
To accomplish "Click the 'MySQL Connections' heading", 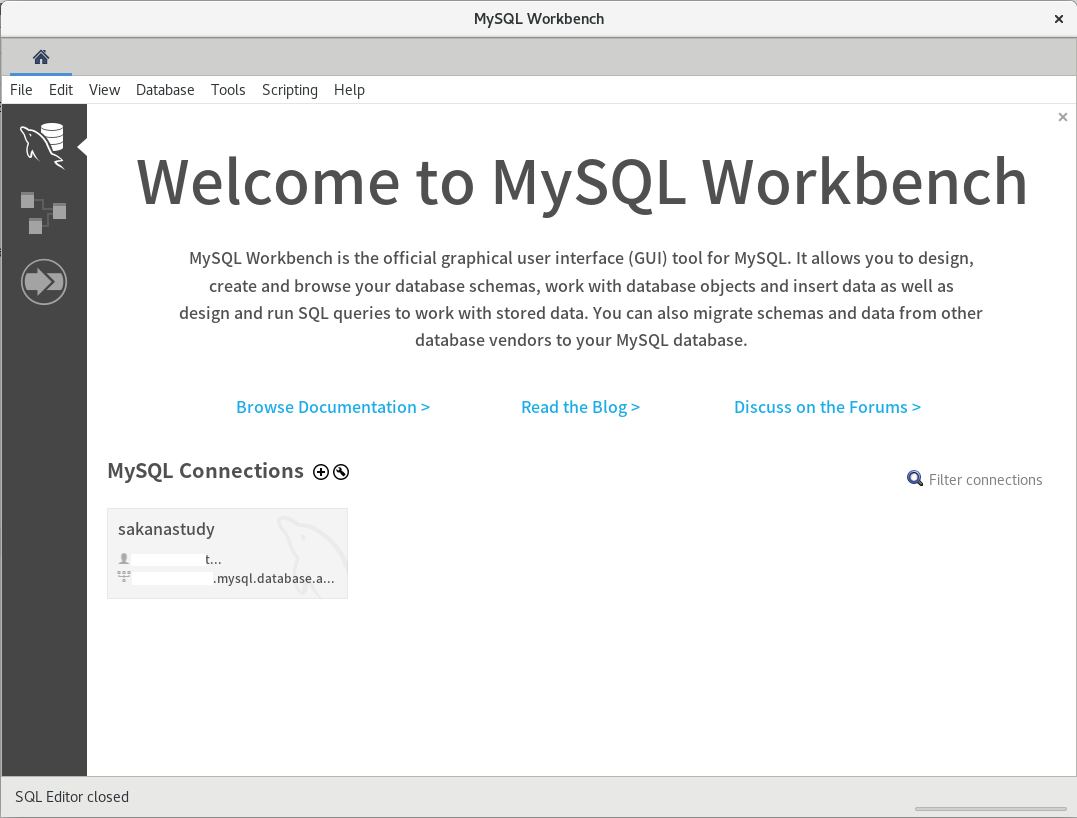I will [205, 471].
